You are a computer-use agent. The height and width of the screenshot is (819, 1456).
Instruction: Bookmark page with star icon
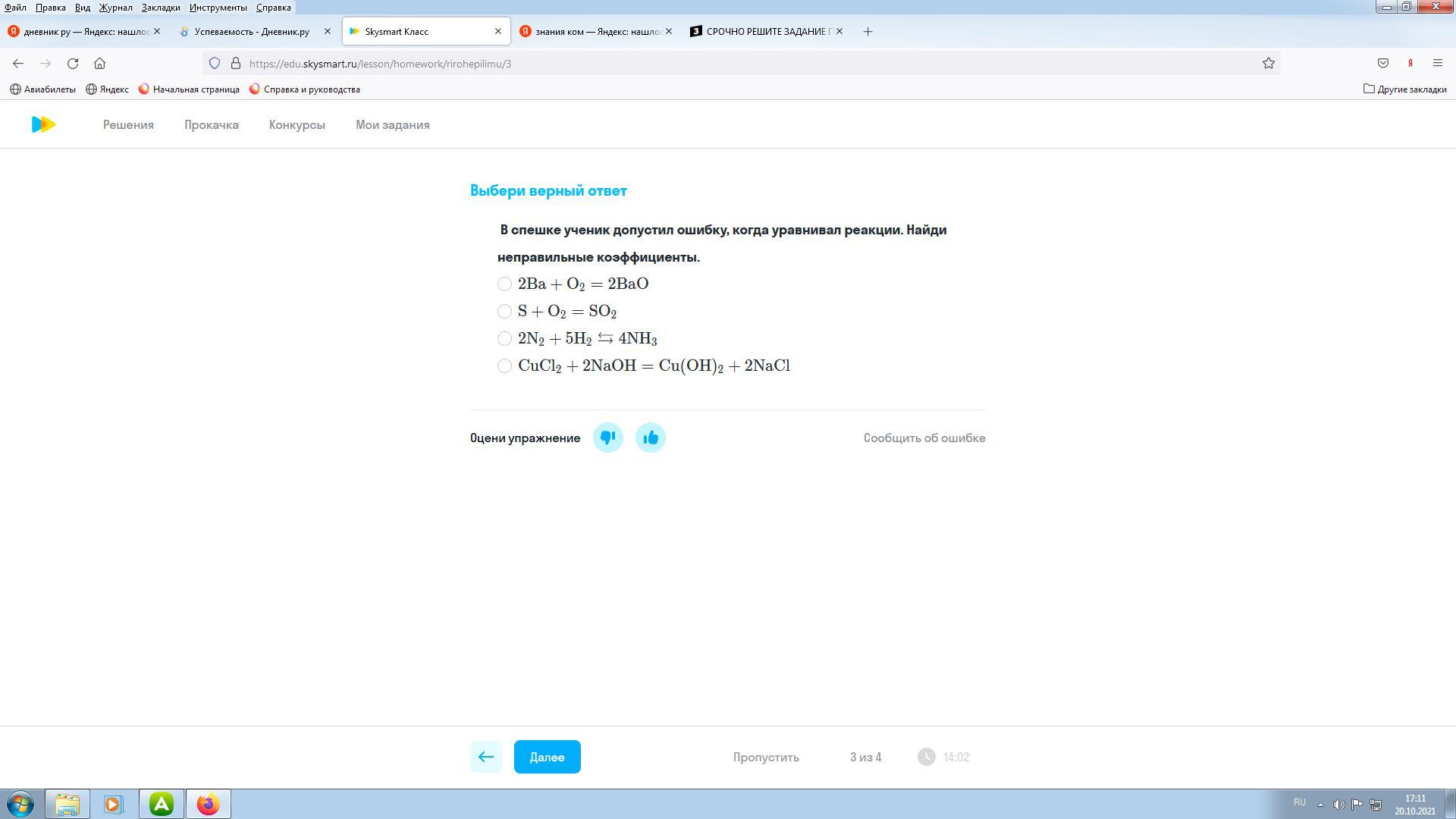coord(1268,64)
